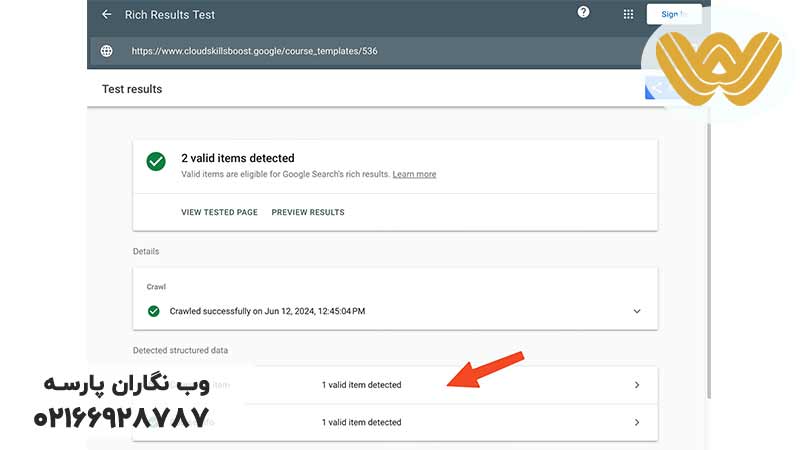Open the Google apps grid icon
This screenshot has height=450, width=800.
(628, 15)
